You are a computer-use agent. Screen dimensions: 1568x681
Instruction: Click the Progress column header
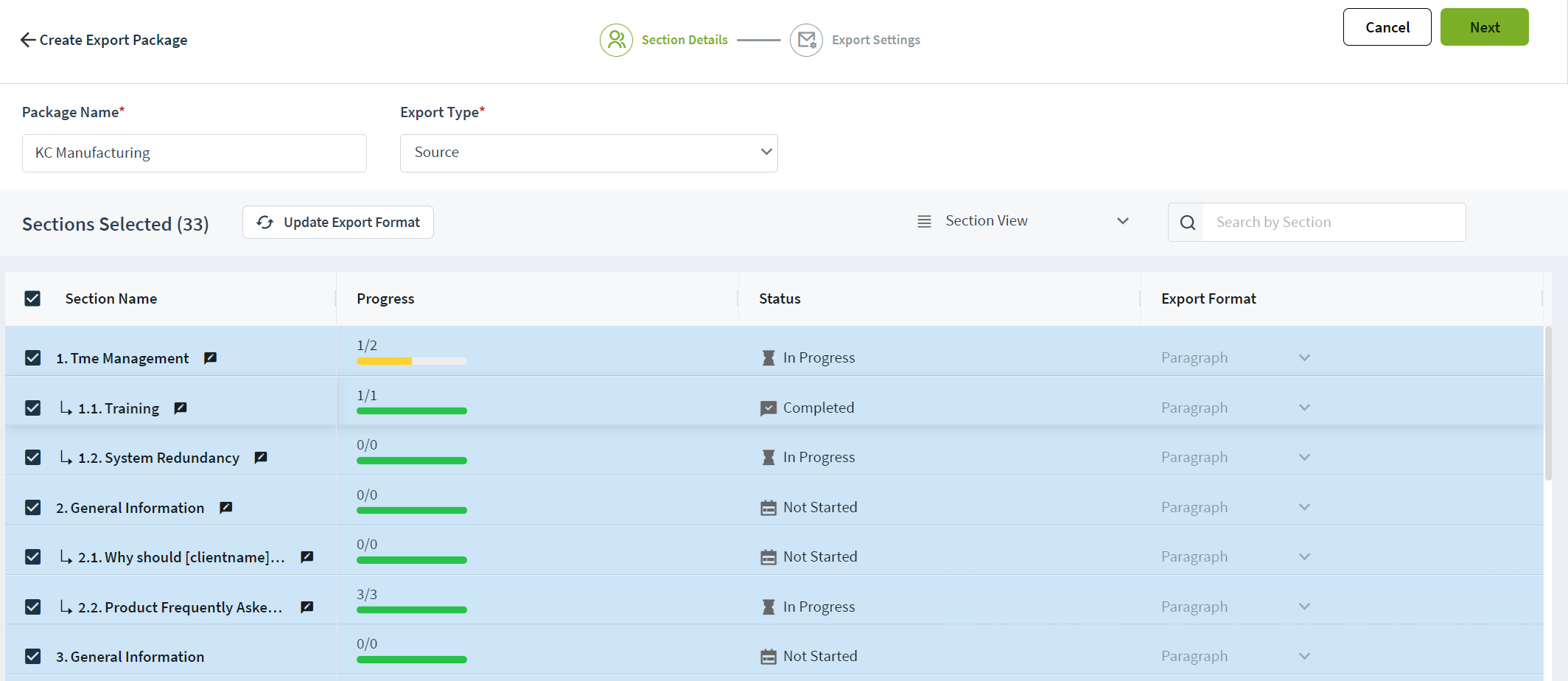pyautogui.click(x=385, y=298)
